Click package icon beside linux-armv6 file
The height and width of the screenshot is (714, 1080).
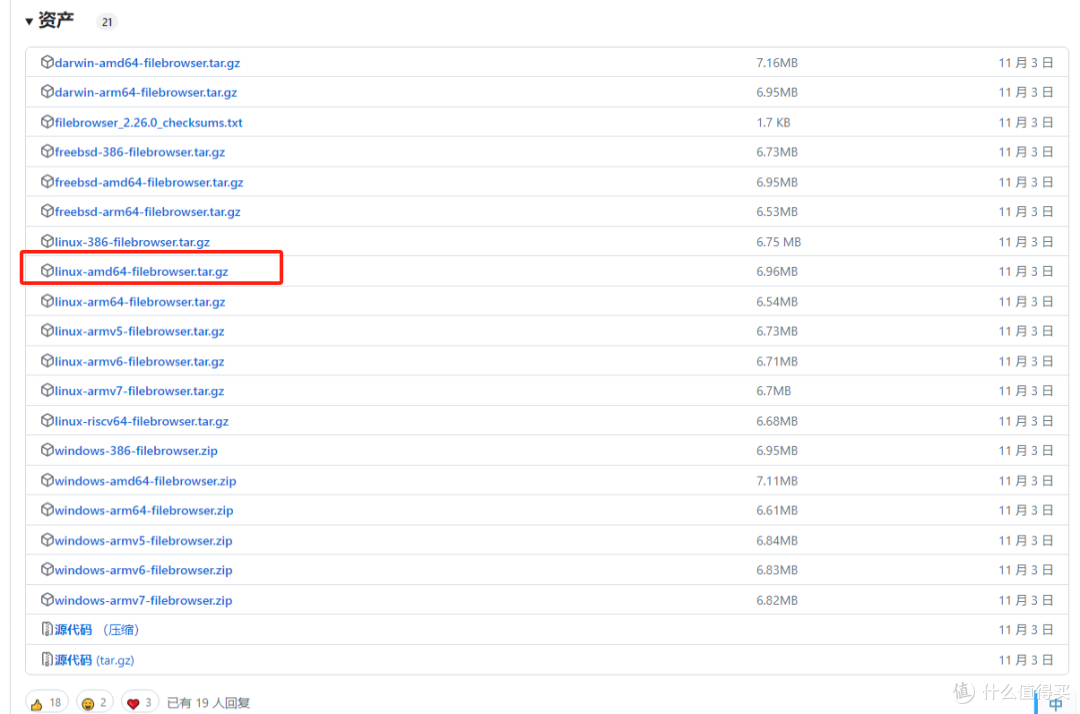point(47,361)
